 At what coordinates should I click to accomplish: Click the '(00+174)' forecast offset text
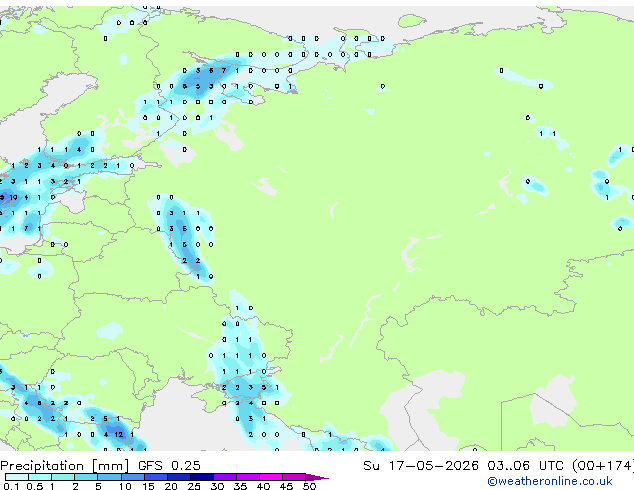[x=603, y=466]
